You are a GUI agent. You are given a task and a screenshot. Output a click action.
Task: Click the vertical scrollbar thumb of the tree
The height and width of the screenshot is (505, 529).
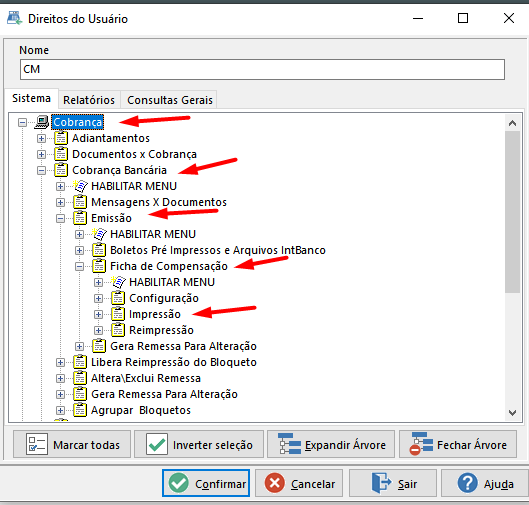512,212
